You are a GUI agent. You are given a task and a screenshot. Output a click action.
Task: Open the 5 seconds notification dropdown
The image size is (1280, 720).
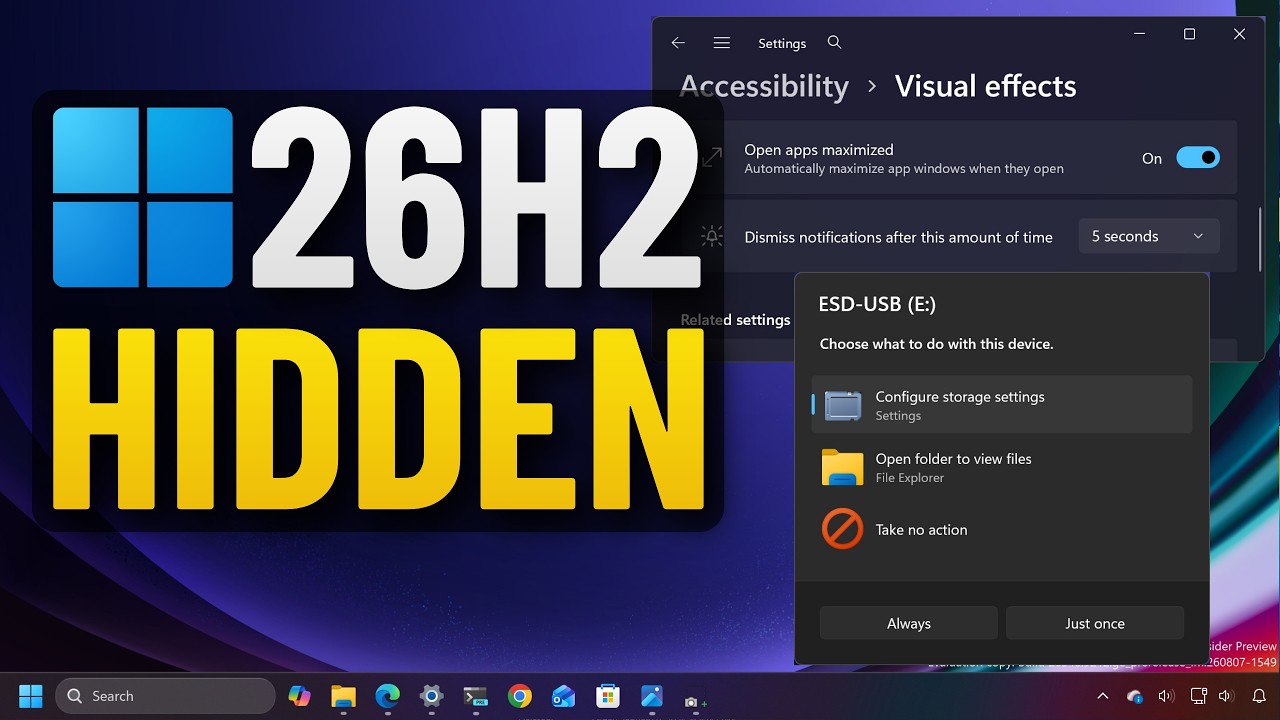click(x=1148, y=236)
